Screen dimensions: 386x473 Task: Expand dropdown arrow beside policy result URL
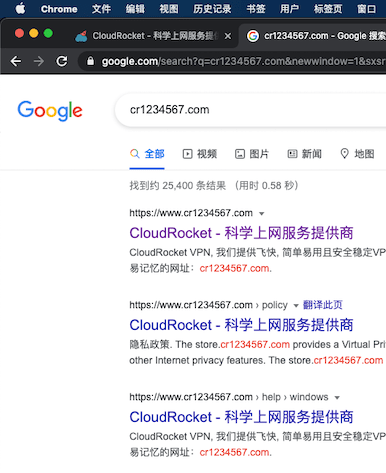pos(296,306)
